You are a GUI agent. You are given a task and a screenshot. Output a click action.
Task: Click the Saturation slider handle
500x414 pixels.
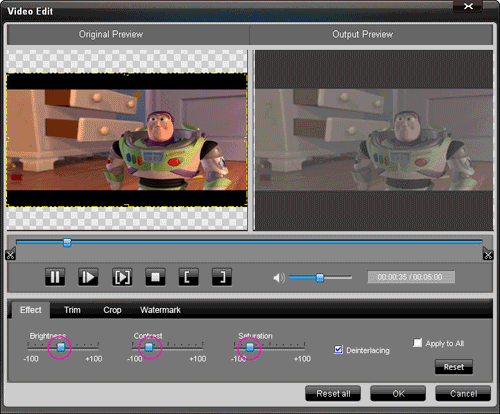(x=250, y=347)
